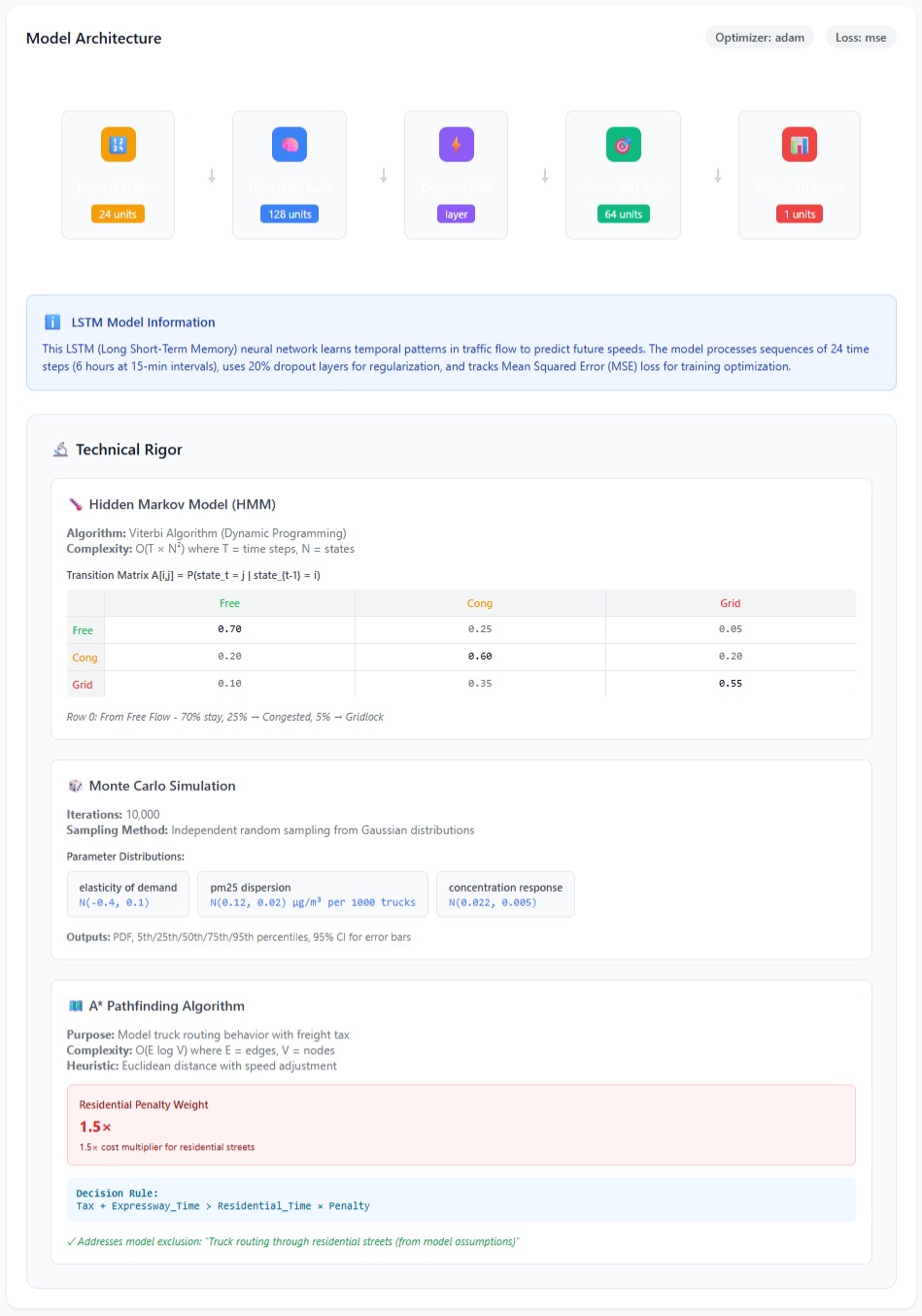The image size is (922, 1316).
Task: Click the Free column header in transition matrix
Action: point(229,603)
